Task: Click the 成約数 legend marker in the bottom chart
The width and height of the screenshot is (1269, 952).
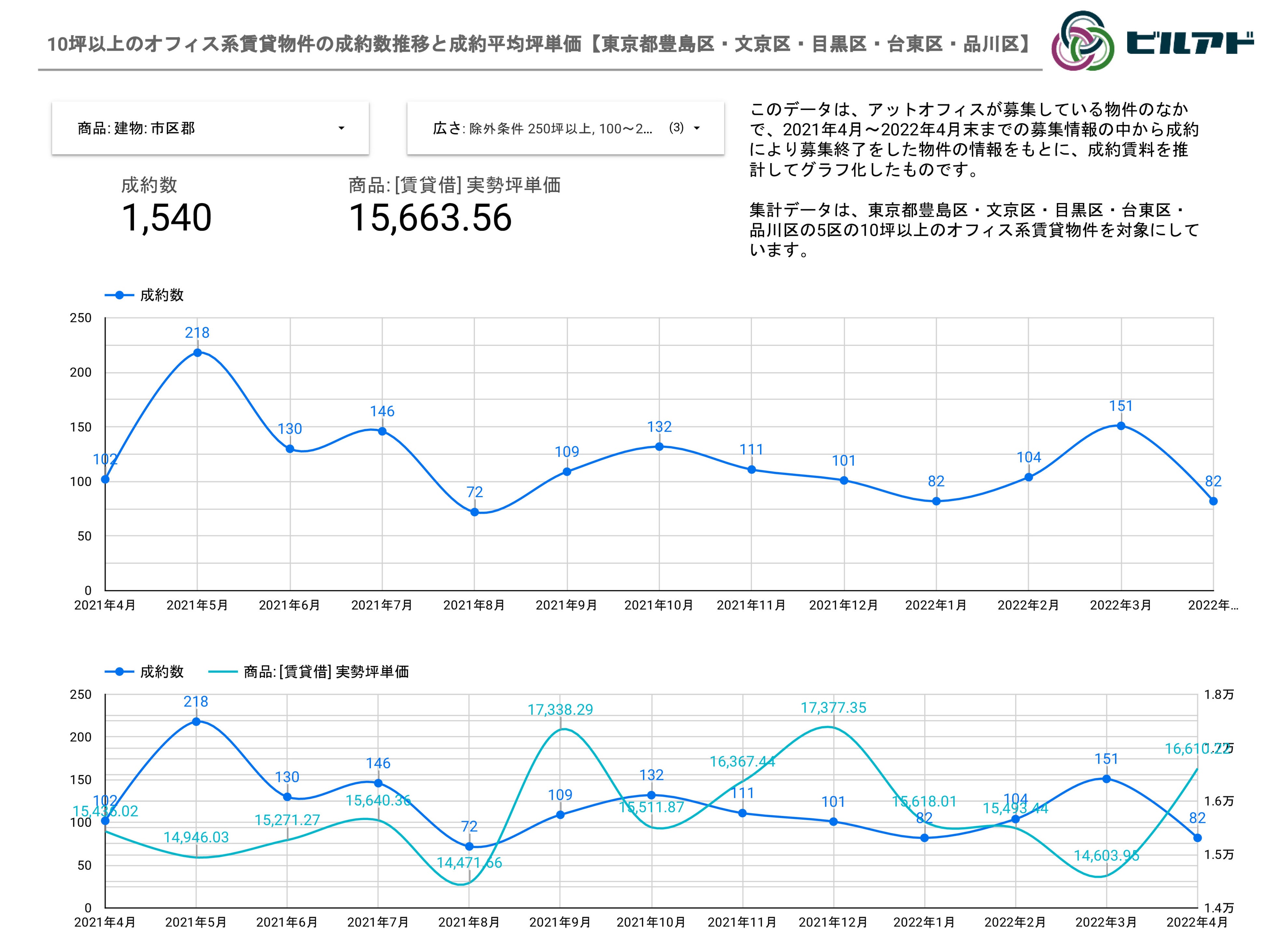Action: coord(119,672)
